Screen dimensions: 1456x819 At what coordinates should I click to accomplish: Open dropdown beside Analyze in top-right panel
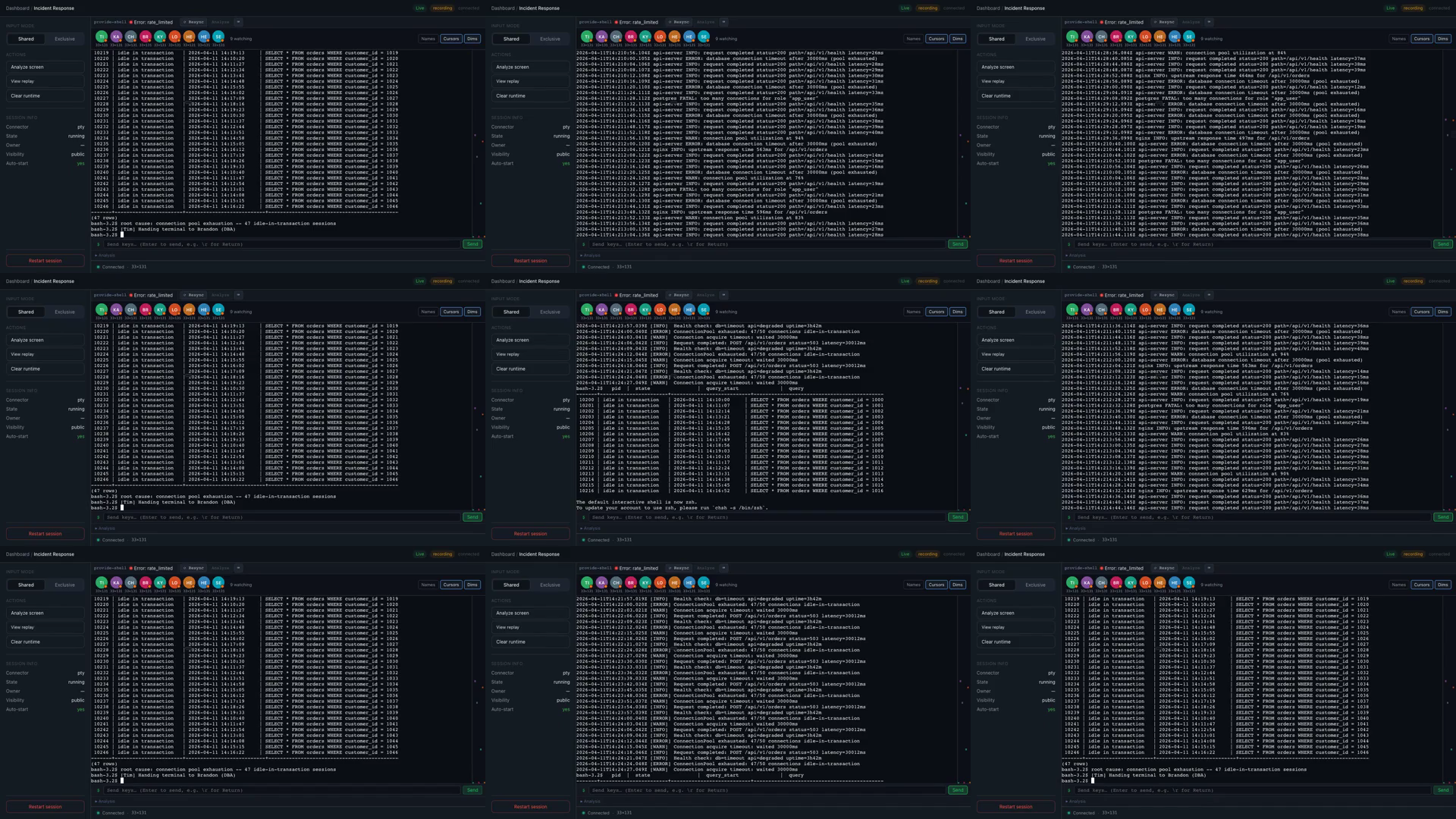(x=1209, y=22)
